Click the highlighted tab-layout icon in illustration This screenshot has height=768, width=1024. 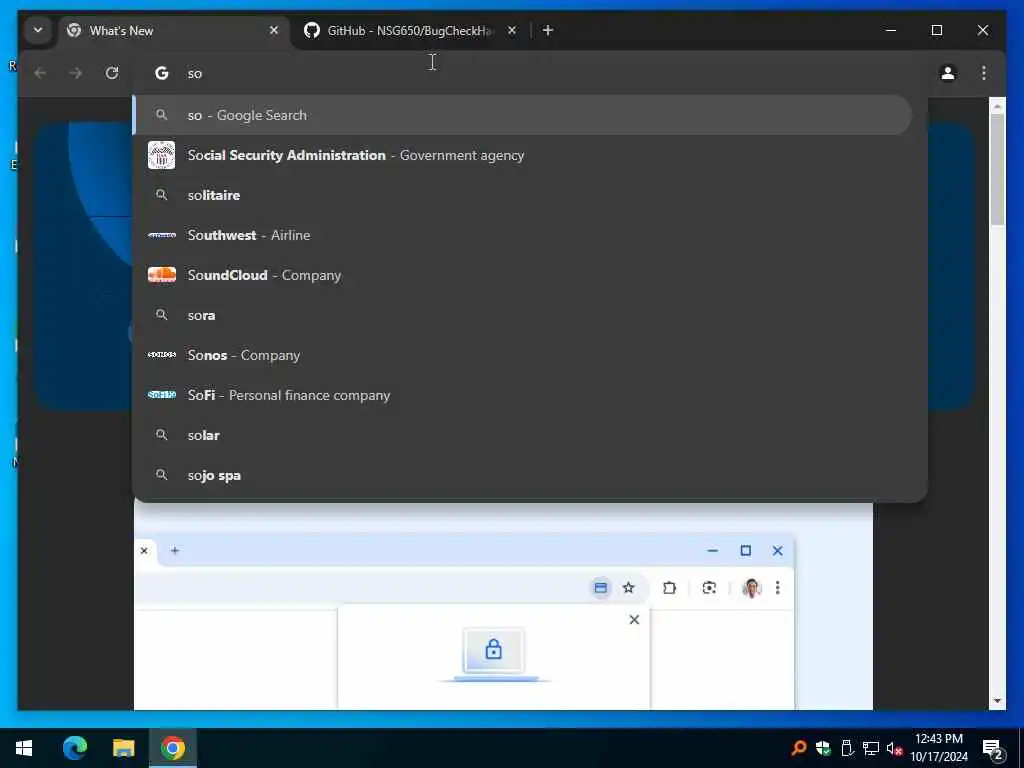600,588
